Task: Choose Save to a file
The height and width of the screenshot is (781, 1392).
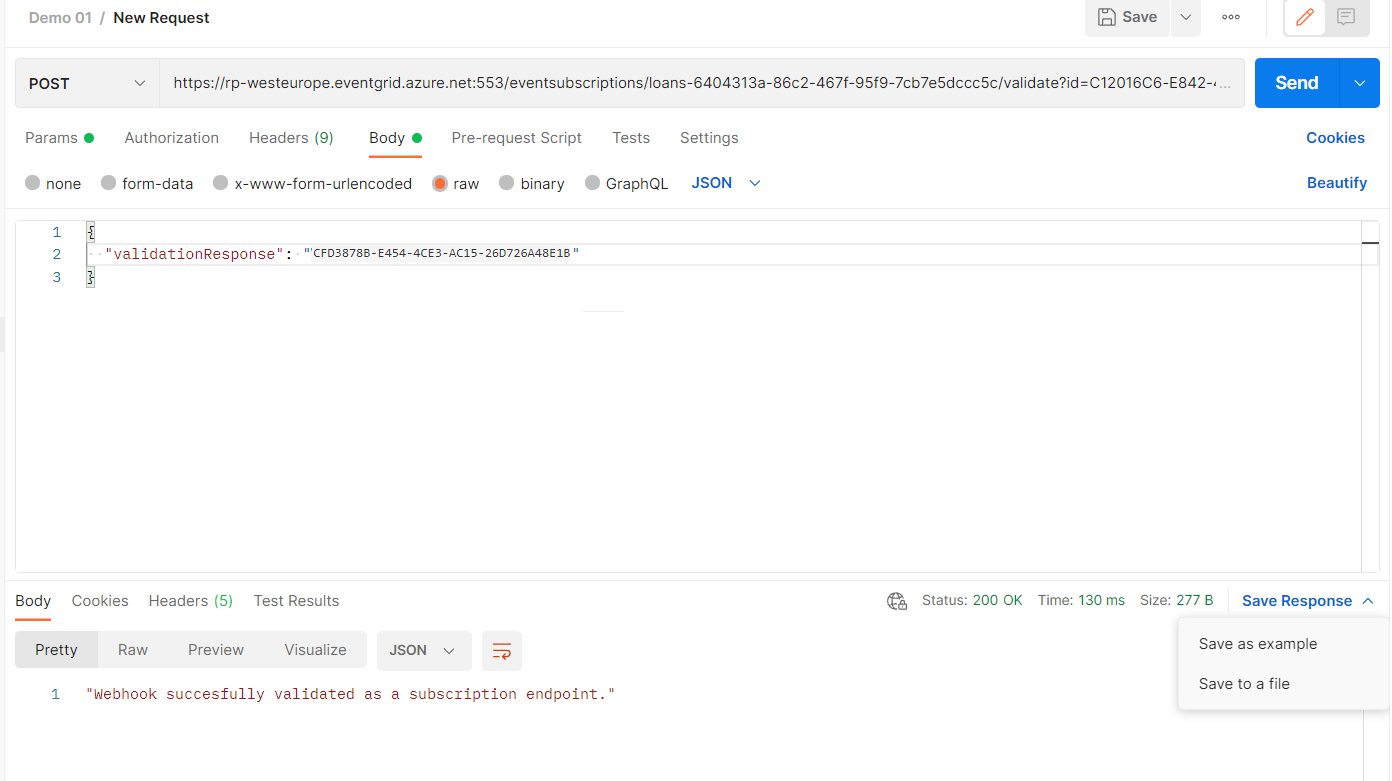Action: tap(1244, 684)
